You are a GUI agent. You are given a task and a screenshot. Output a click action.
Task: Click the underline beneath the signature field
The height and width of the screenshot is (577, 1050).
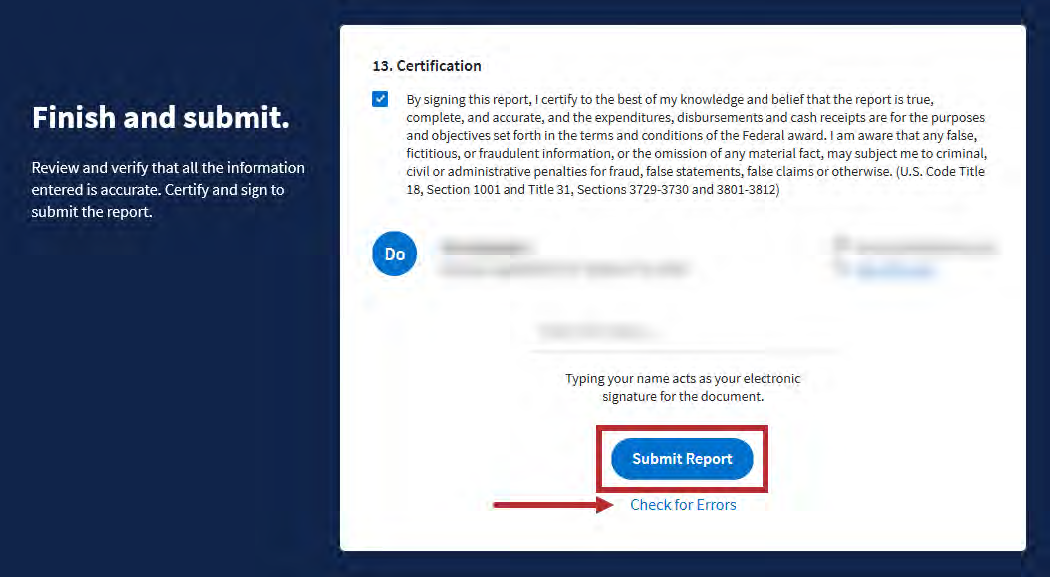[x=684, y=351]
